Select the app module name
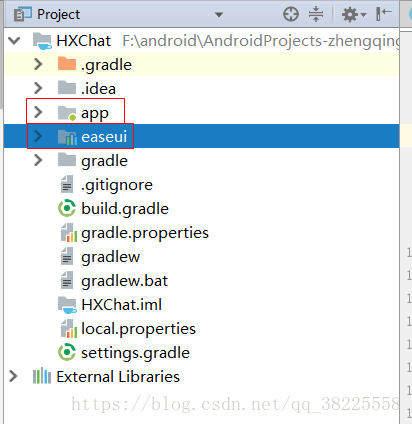412x424 pixels. click(x=95, y=114)
